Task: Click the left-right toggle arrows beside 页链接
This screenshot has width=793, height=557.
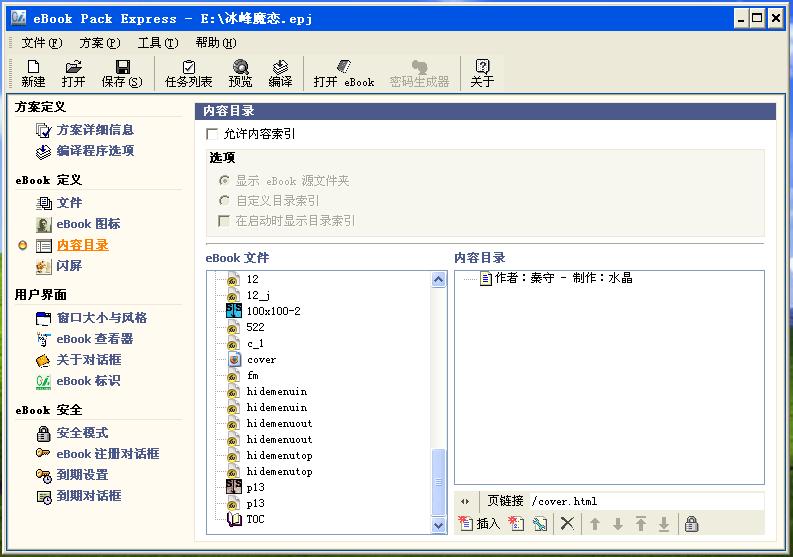Action: pos(465,501)
